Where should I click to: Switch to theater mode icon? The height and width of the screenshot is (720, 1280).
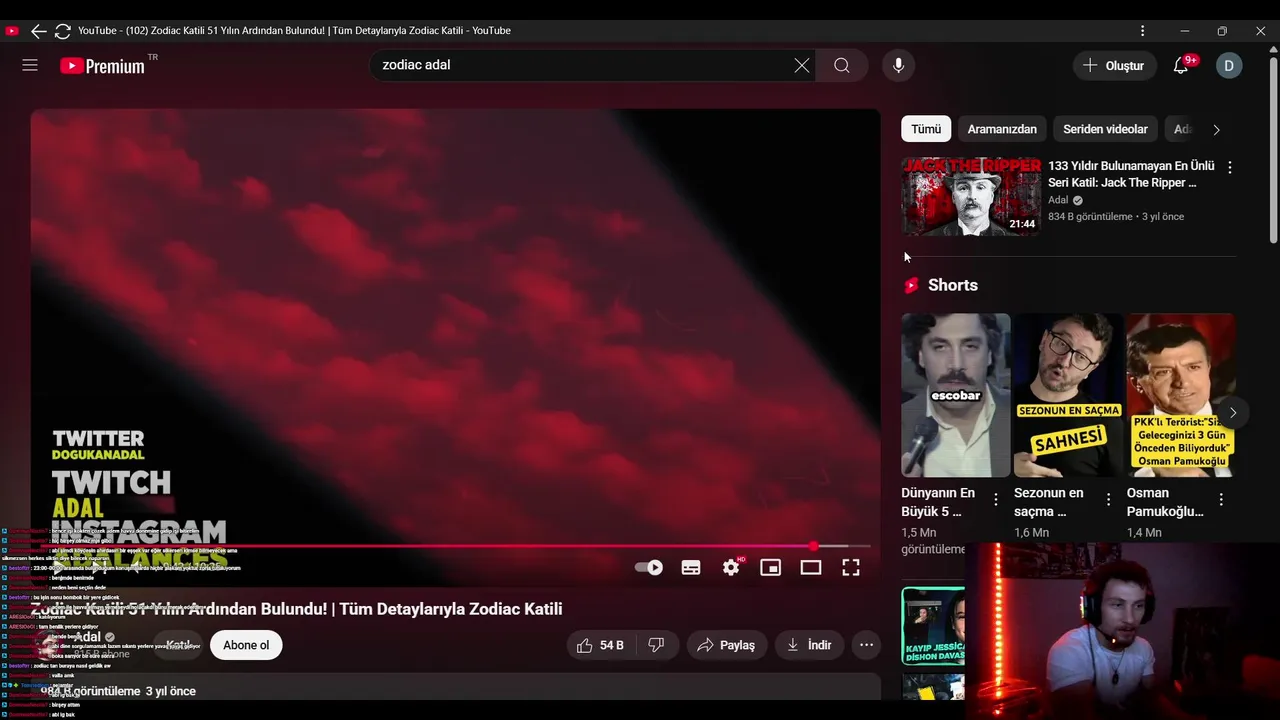tap(811, 568)
